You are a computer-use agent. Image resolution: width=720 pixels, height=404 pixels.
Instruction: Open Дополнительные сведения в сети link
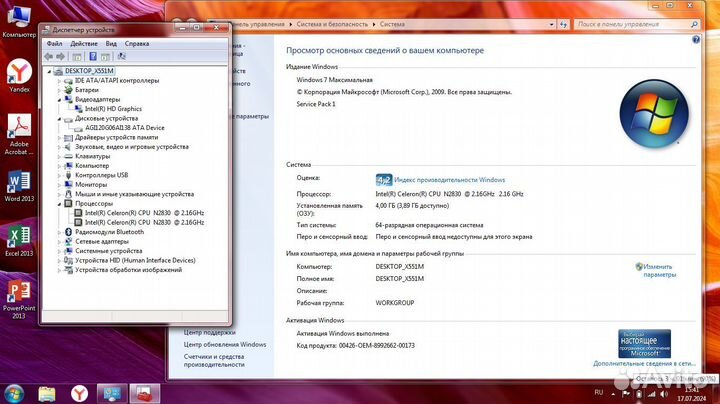click(644, 364)
